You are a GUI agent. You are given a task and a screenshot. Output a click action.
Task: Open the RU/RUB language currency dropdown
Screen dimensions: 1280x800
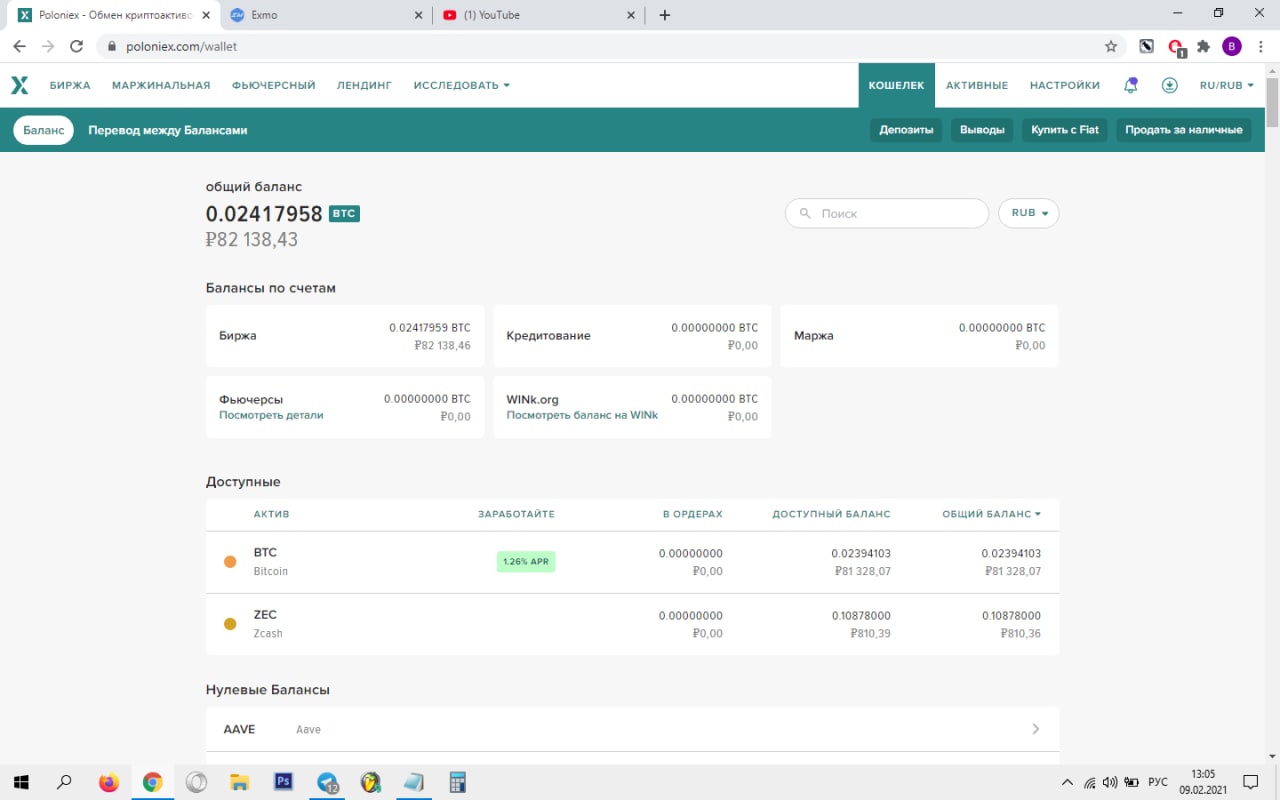click(1227, 85)
